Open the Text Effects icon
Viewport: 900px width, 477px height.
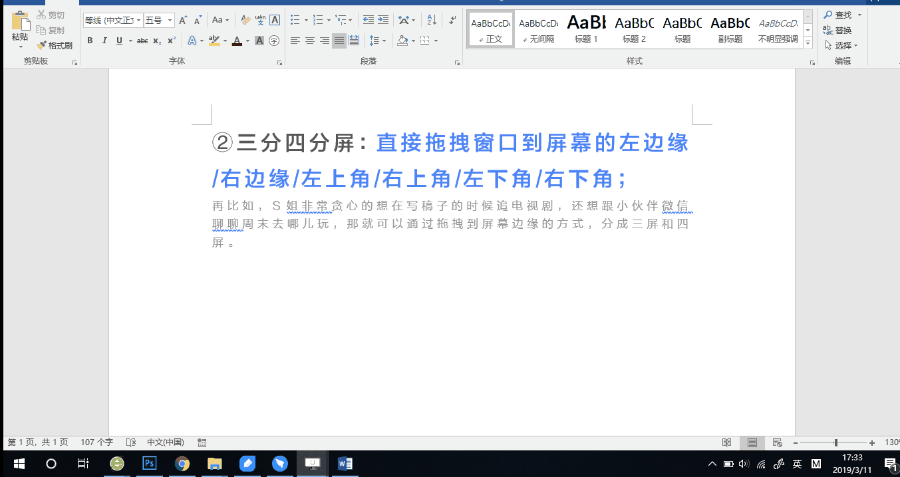192,41
